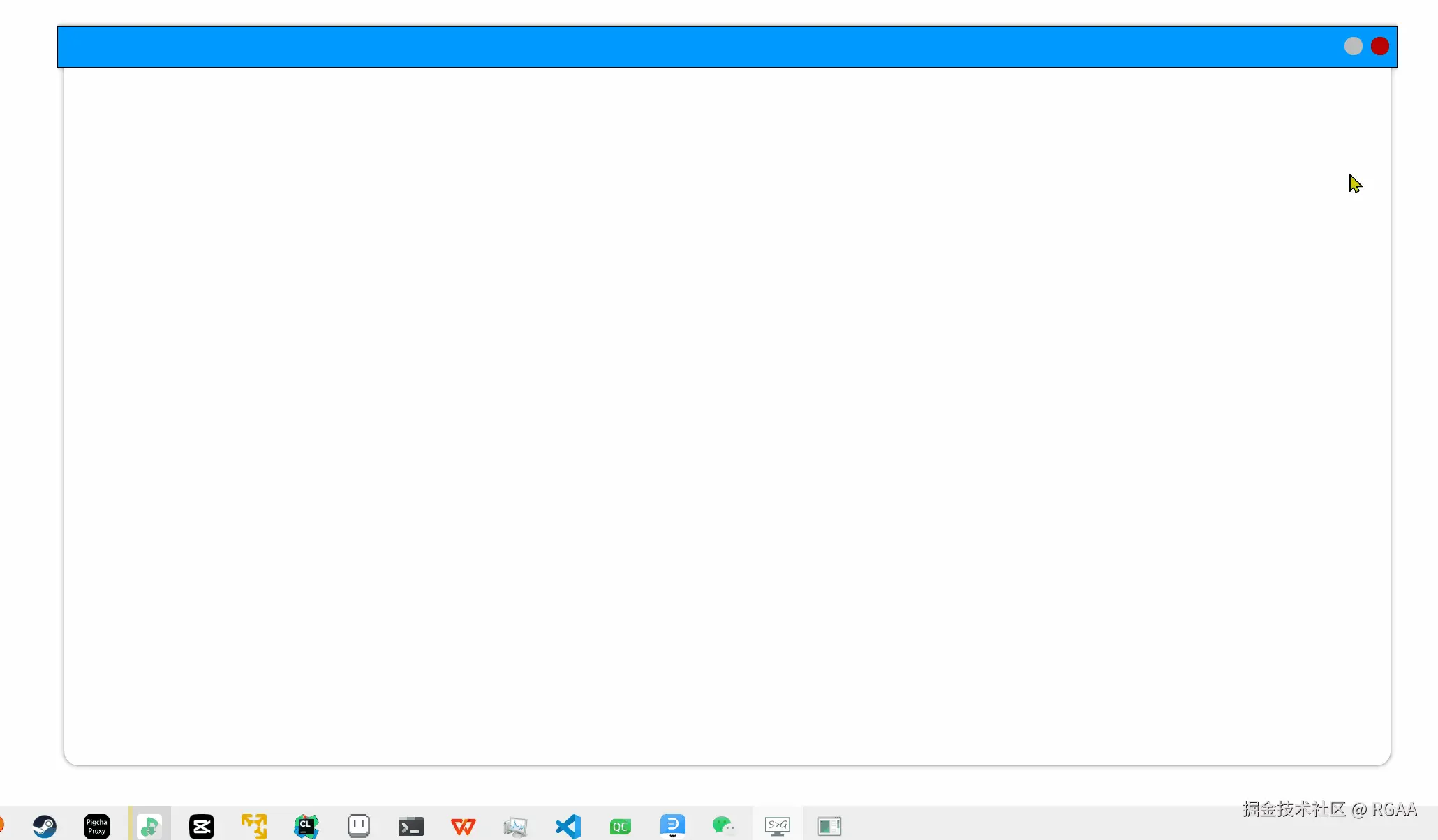This screenshot has width=1438, height=840.
Task: Open the green music note app
Action: 149,827
